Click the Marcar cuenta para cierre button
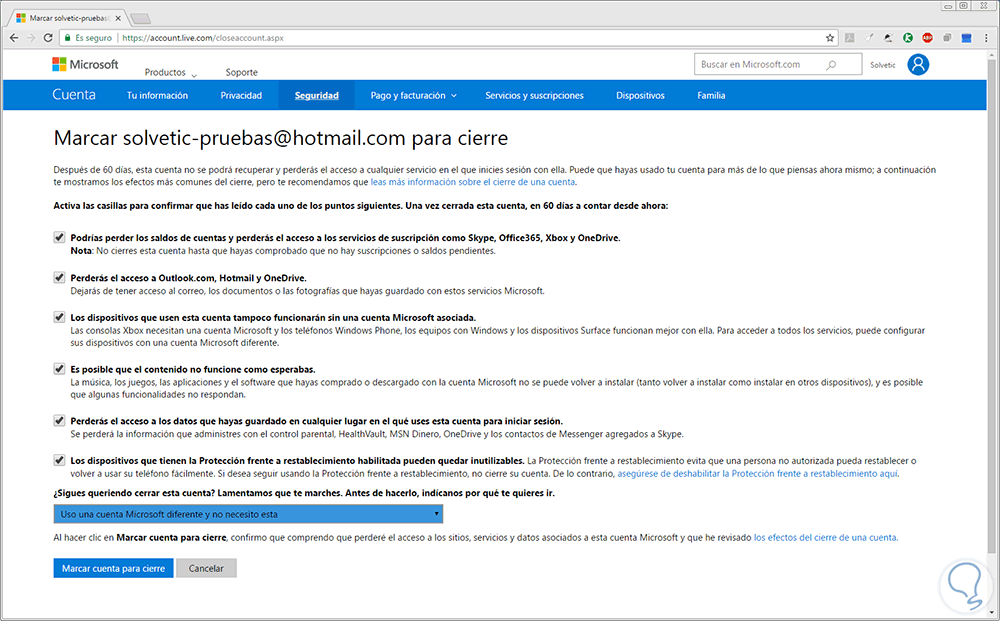1000x621 pixels. tap(114, 568)
